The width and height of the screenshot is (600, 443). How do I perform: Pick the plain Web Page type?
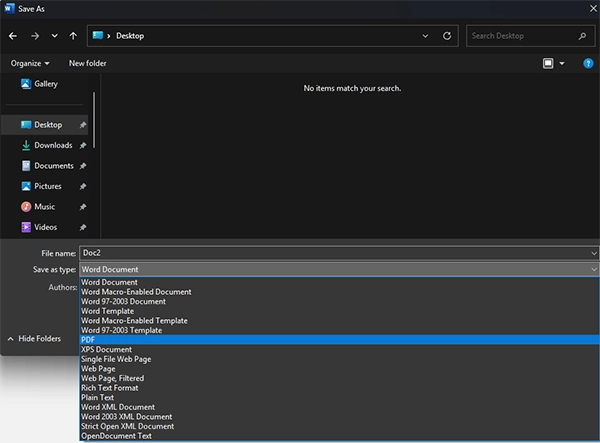point(339,369)
